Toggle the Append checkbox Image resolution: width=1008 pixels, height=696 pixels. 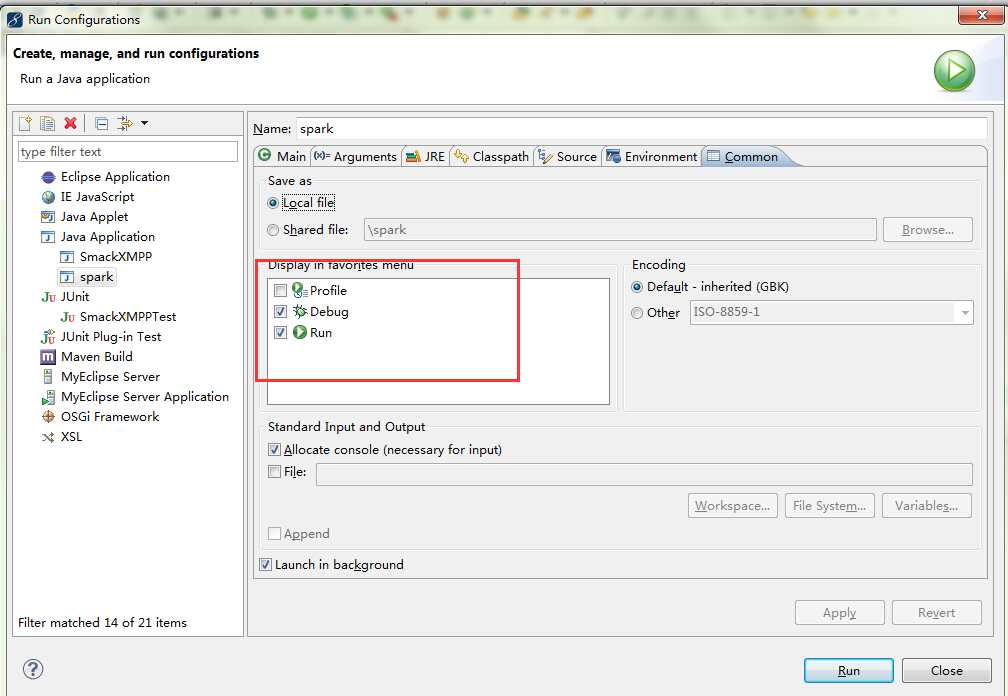pos(274,533)
